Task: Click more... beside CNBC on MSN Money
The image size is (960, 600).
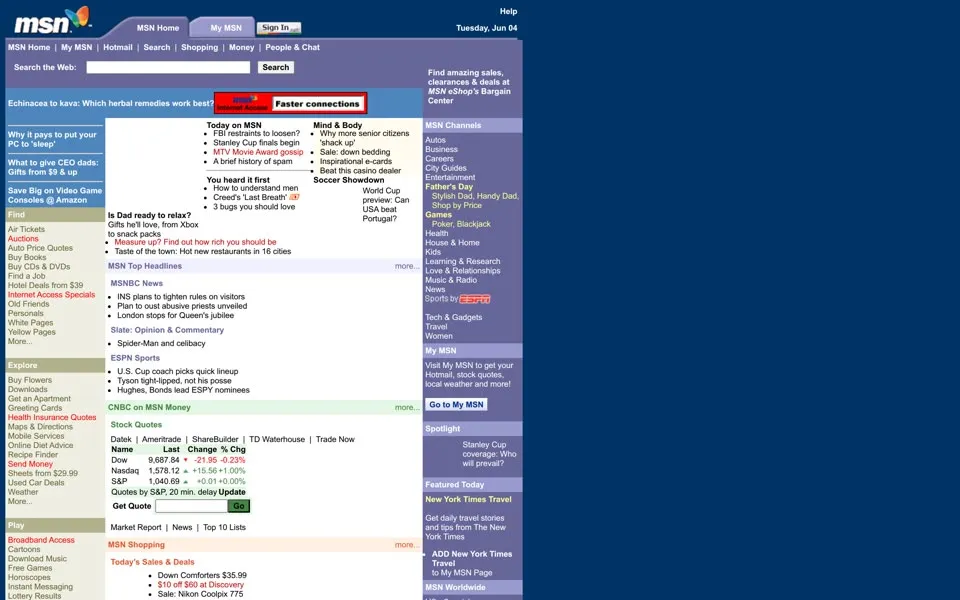Action: [407, 408]
